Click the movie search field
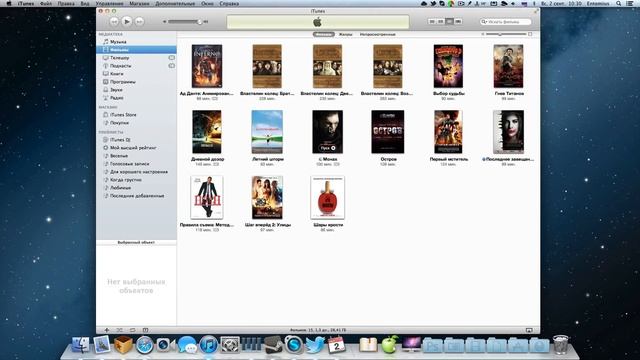This screenshot has height=360, width=640. (506, 22)
